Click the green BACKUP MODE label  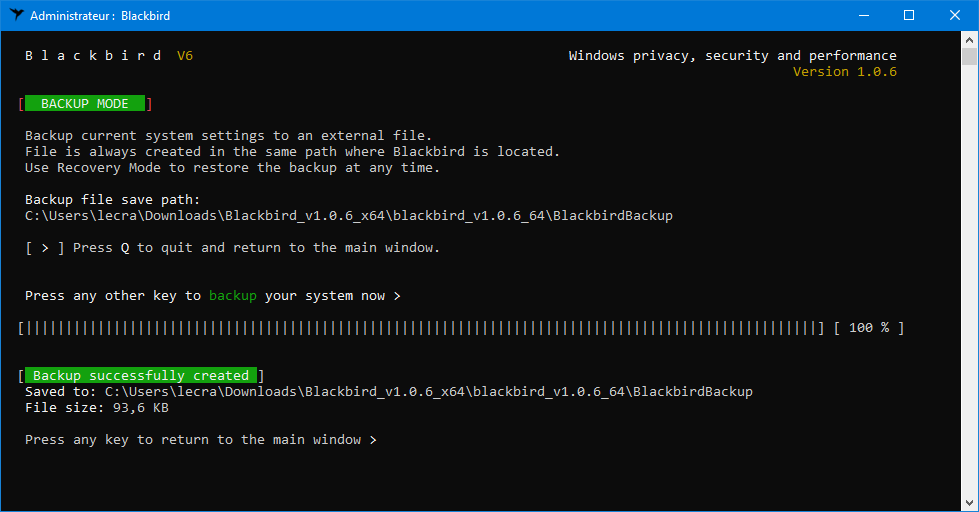[85, 104]
